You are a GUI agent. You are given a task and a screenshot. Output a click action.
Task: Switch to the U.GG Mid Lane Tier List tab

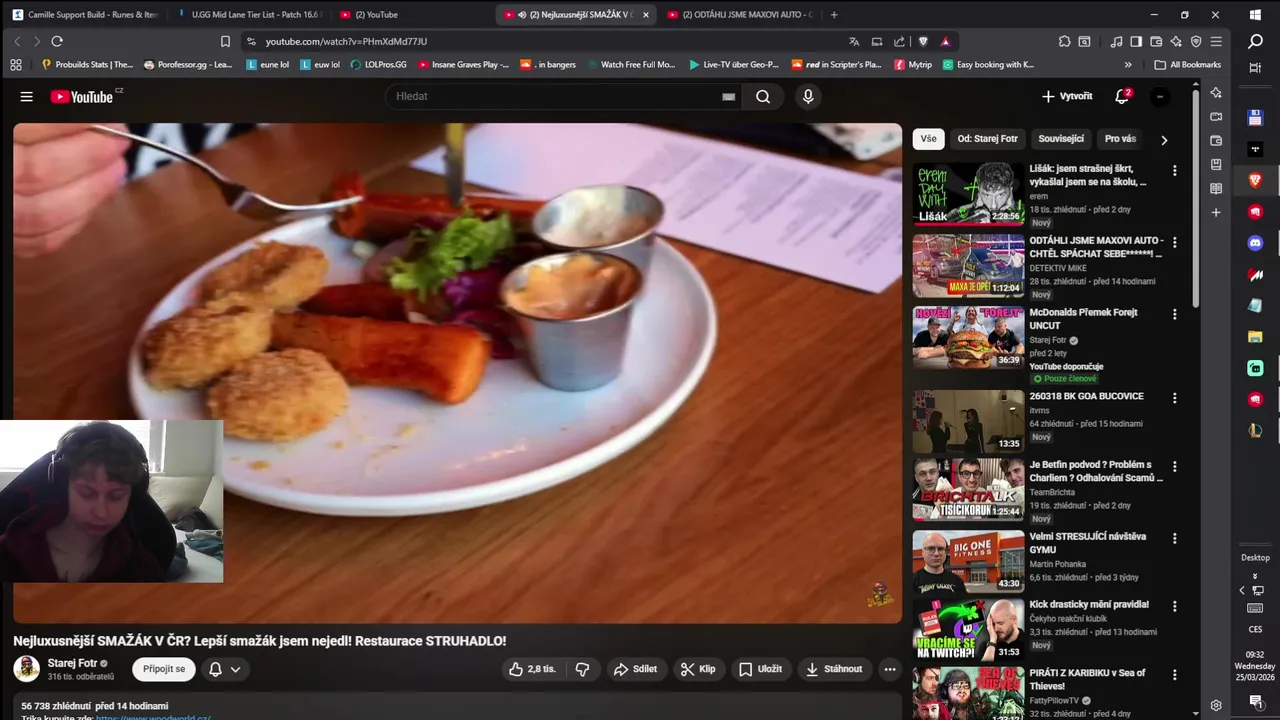[249, 15]
